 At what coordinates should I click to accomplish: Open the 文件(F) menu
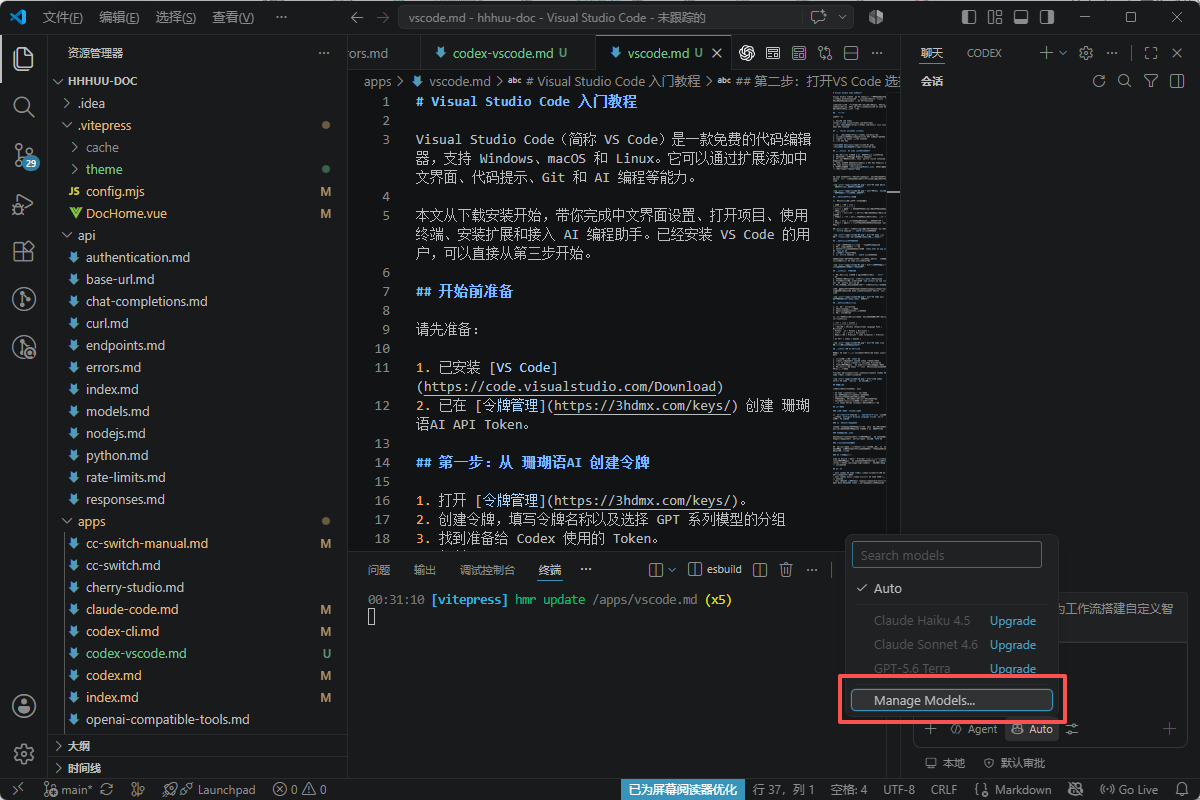(63, 17)
